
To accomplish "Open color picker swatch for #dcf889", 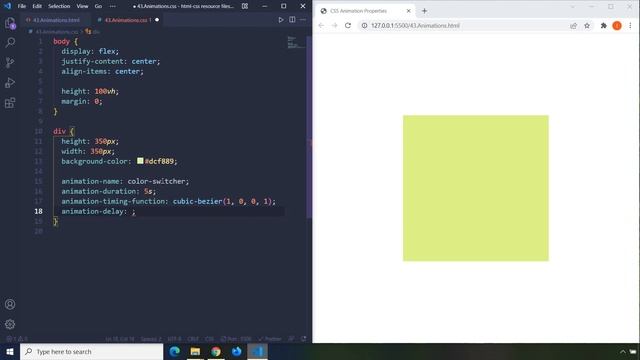I will 140,161.
